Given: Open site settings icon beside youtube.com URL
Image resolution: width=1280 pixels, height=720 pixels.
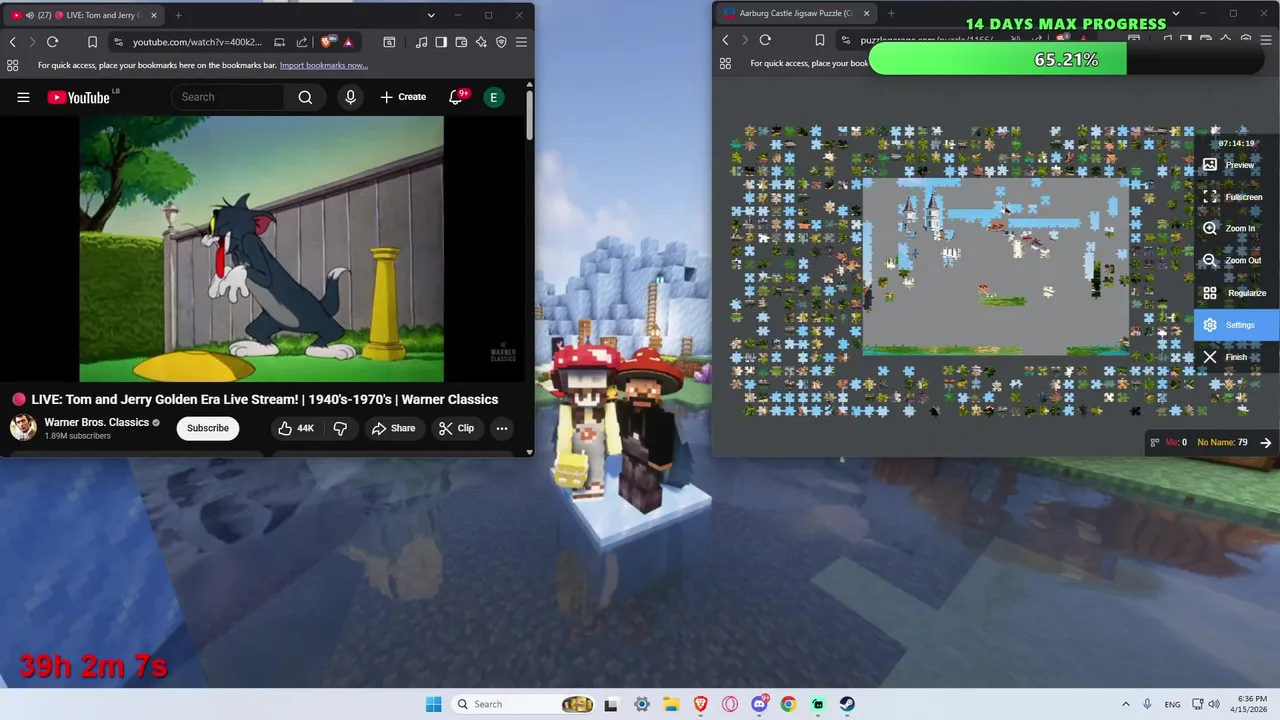Looking at the screenshot, I should [x=118, y=42].
